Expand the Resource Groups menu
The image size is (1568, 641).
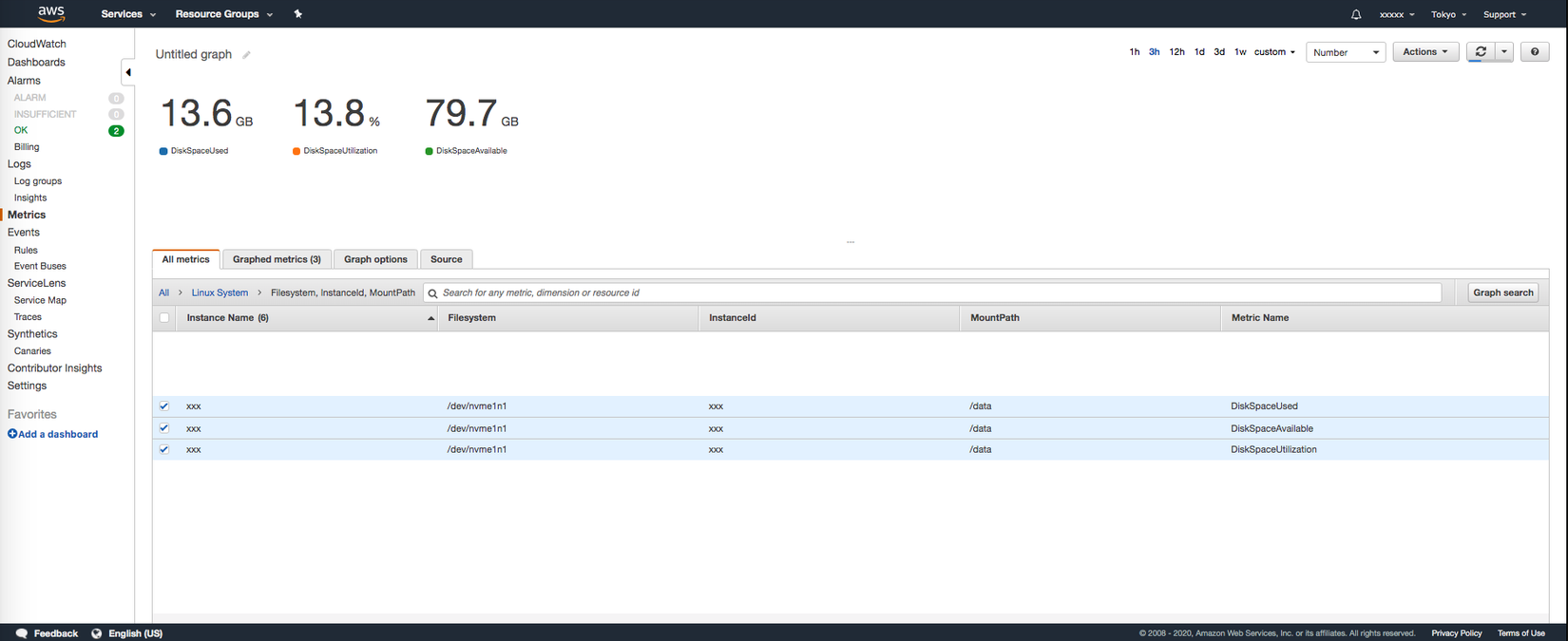[x=224, y=14]
